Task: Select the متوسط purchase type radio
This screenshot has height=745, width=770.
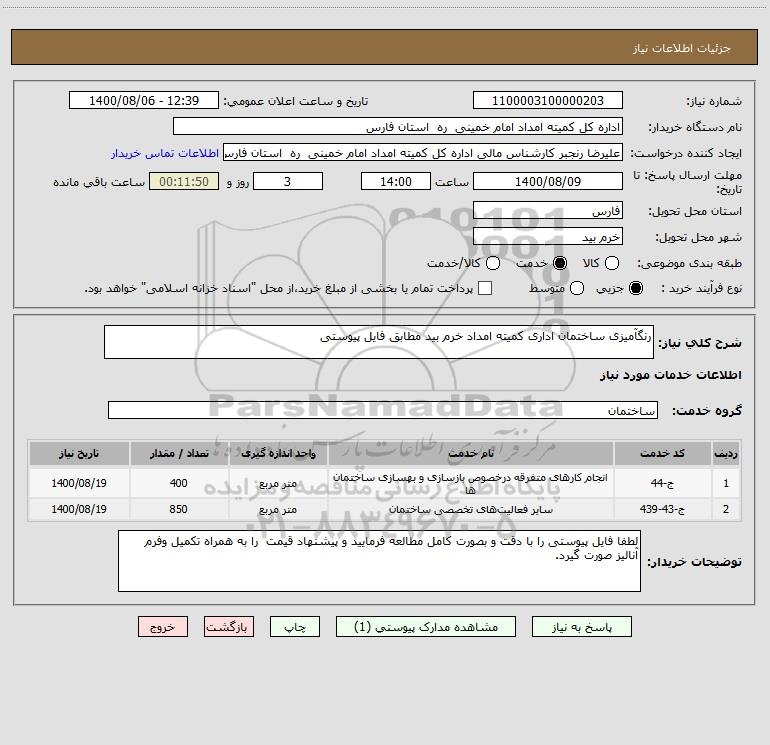Action: click(x=577, y=288)
